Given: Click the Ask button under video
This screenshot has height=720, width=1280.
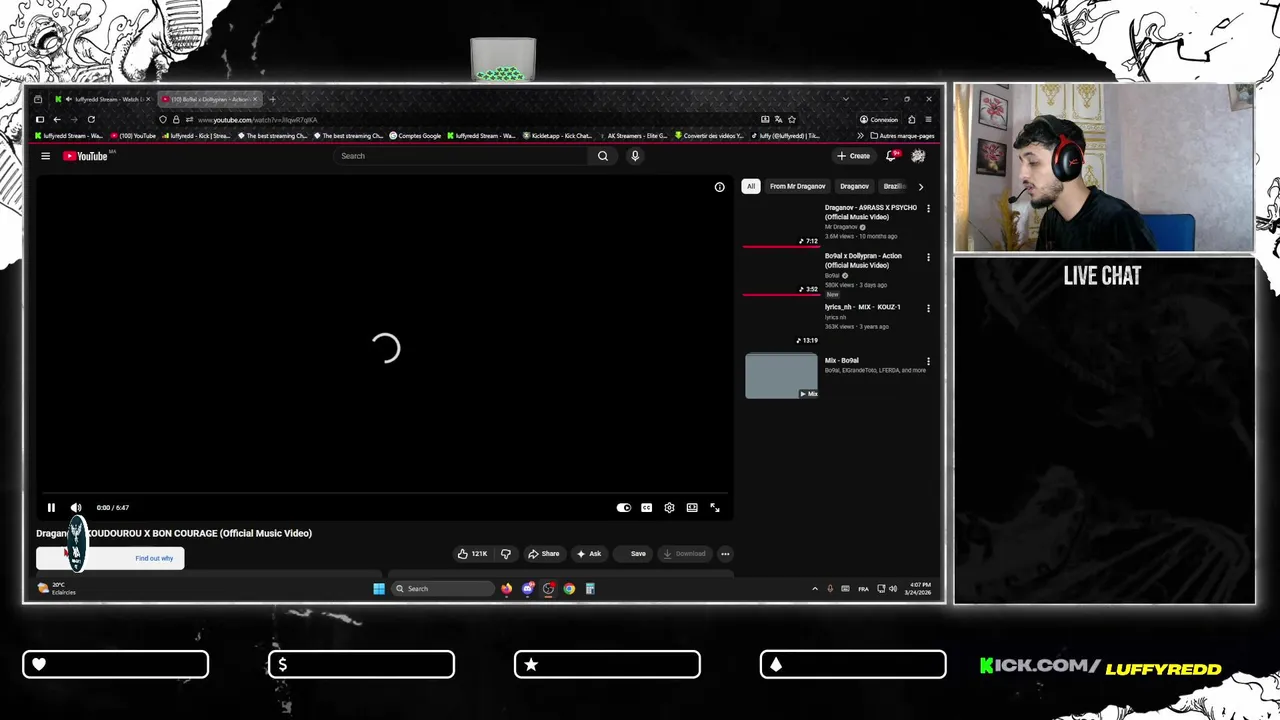Looking at the screenshot, I should click(589, 554).
